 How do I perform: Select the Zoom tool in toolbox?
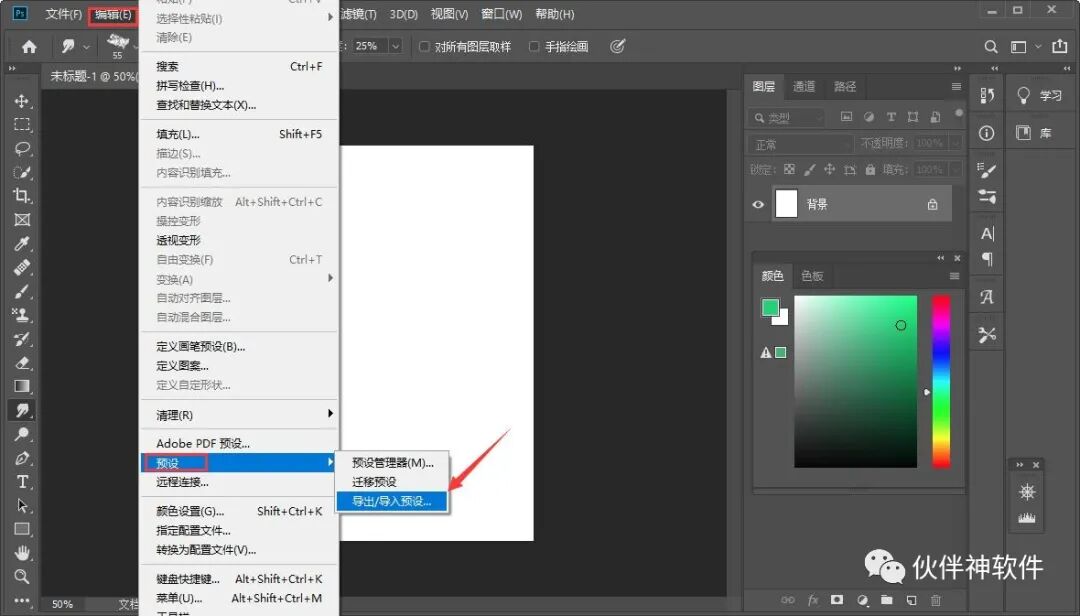[22, 576]
